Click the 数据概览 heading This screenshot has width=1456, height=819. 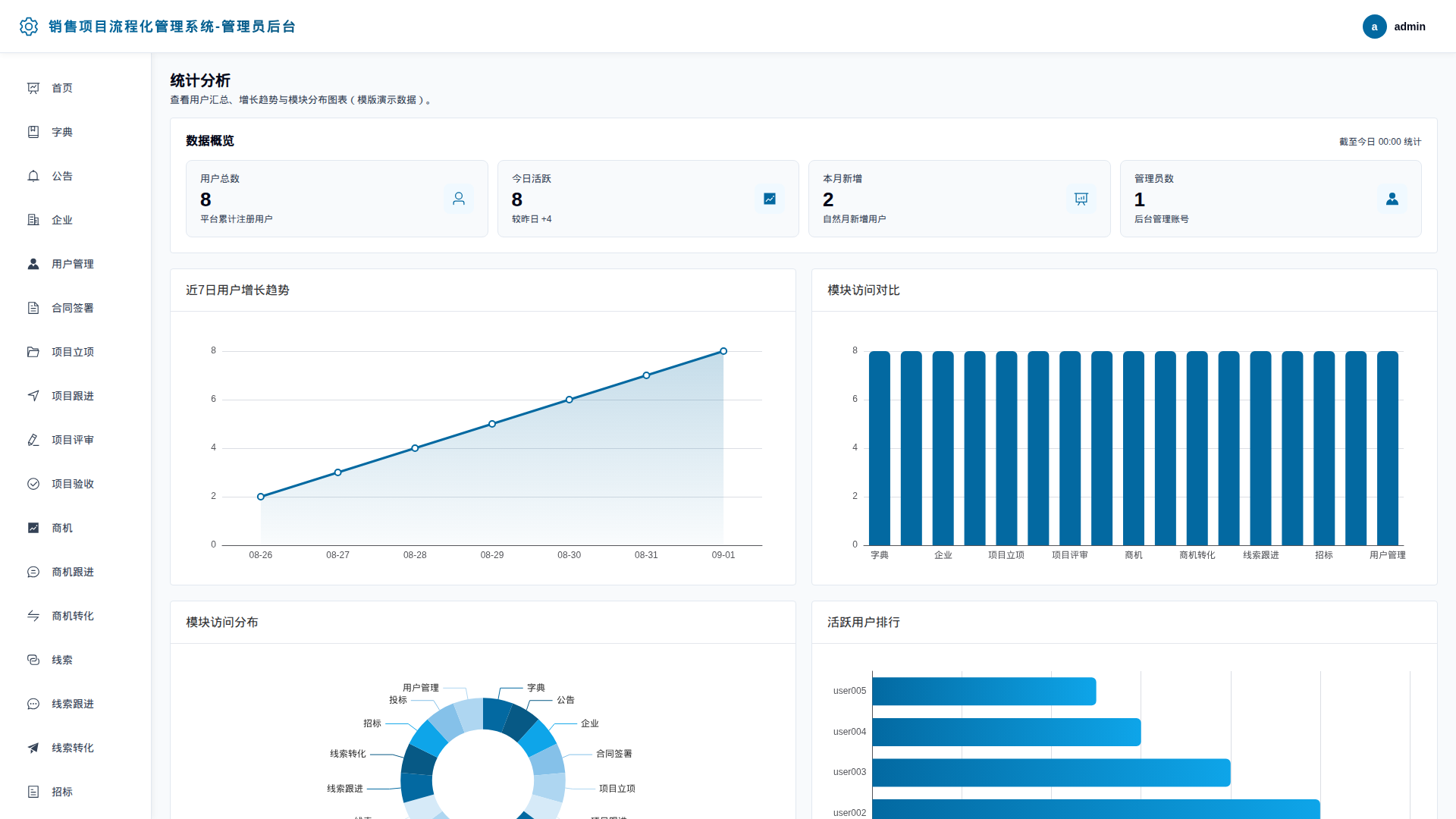(210, 141)
